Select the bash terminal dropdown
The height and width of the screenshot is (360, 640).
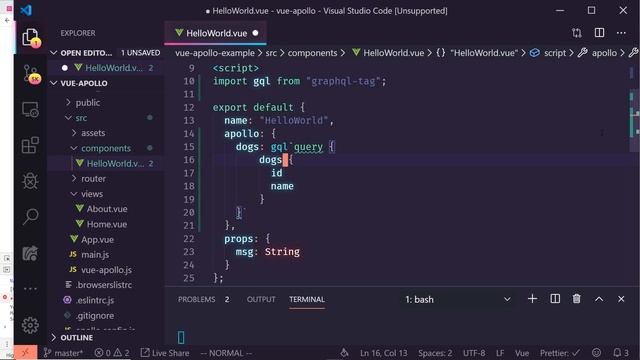[x=458, y=300]
